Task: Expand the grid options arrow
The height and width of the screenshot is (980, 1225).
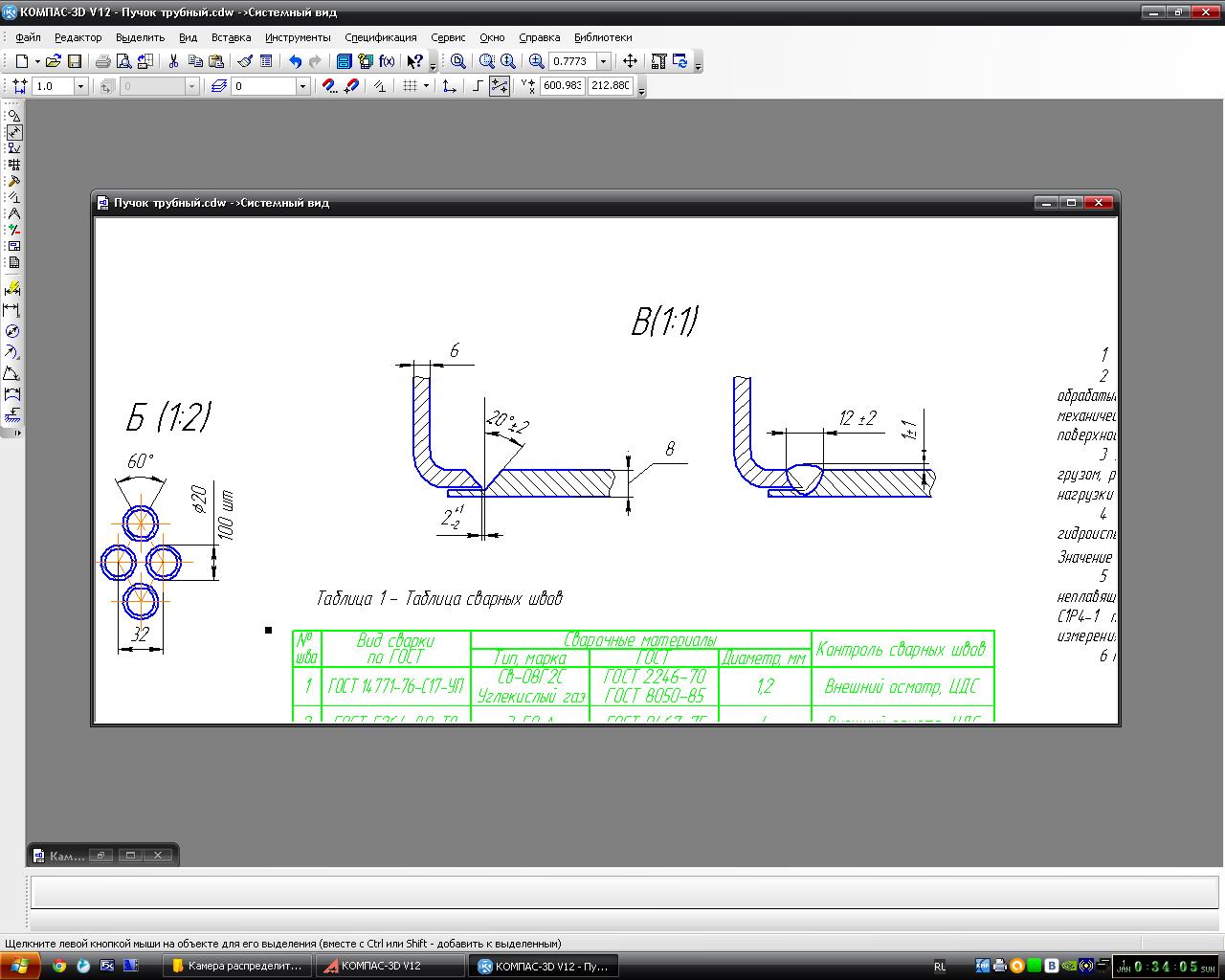Action: pyautogui.click(x=425, y=86)
